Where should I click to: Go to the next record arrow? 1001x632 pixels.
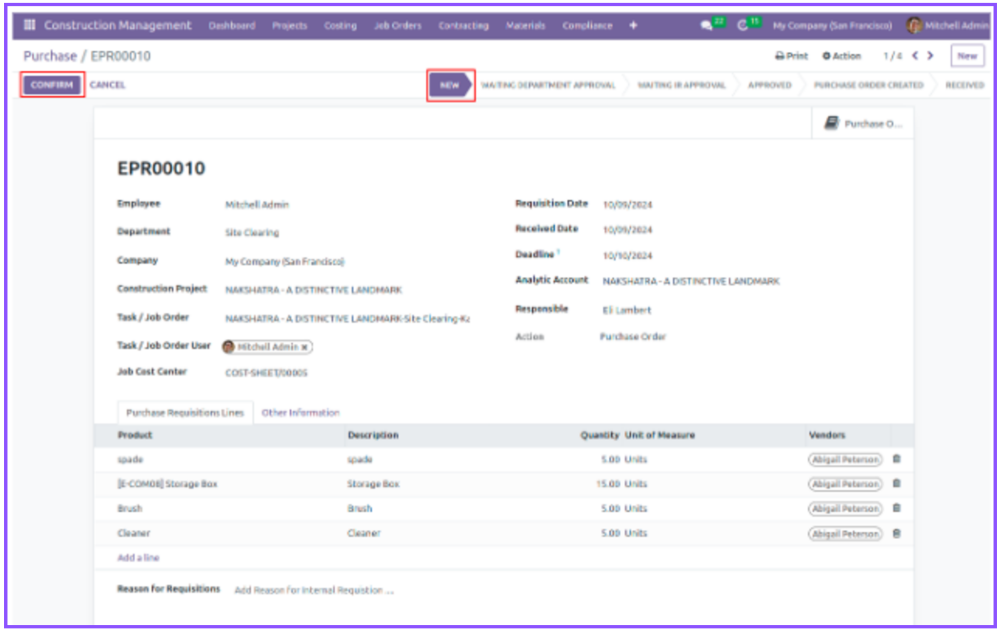click(x=931, y=56)
